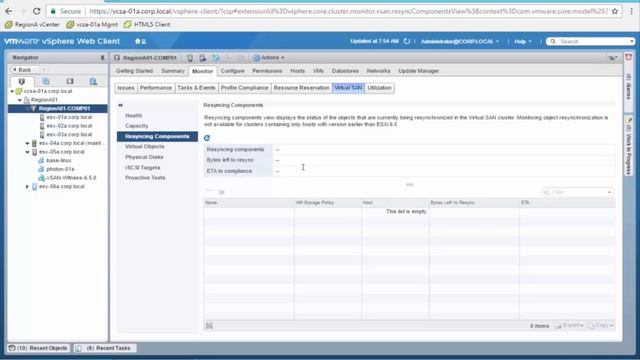Open the Update Manager tab
Viewport: 640px width, 360px height.
(x=419, y=71)
